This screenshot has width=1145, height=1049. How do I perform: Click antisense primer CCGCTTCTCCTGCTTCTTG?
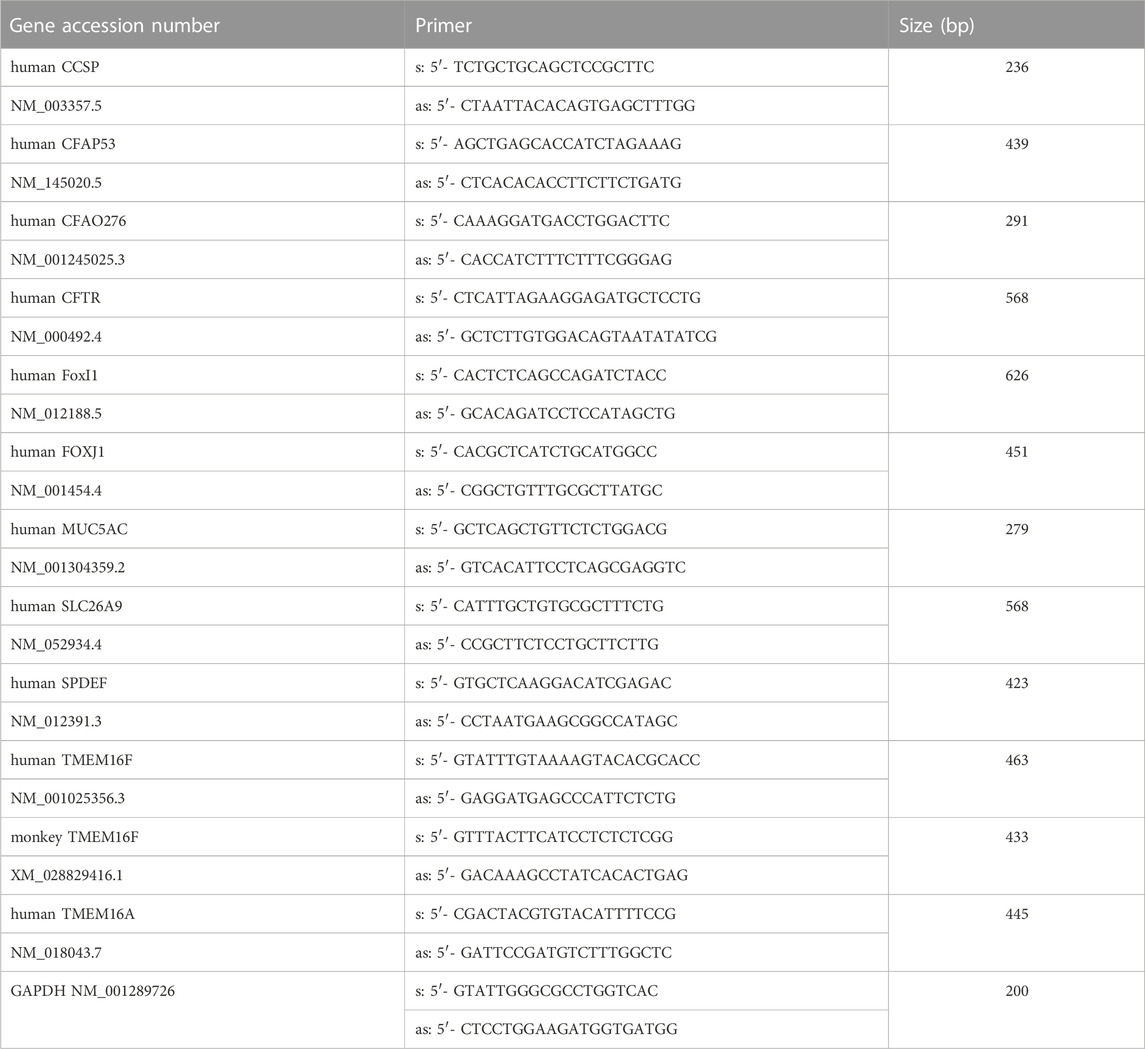click(x=560, y=645)
